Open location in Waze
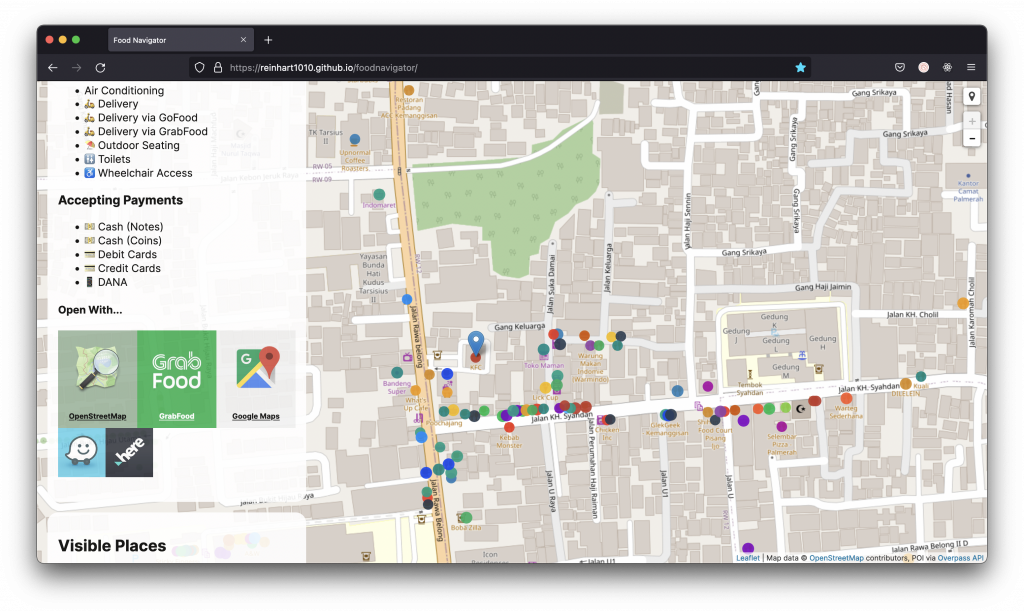 pyautogui.click(x=81, y=452)
